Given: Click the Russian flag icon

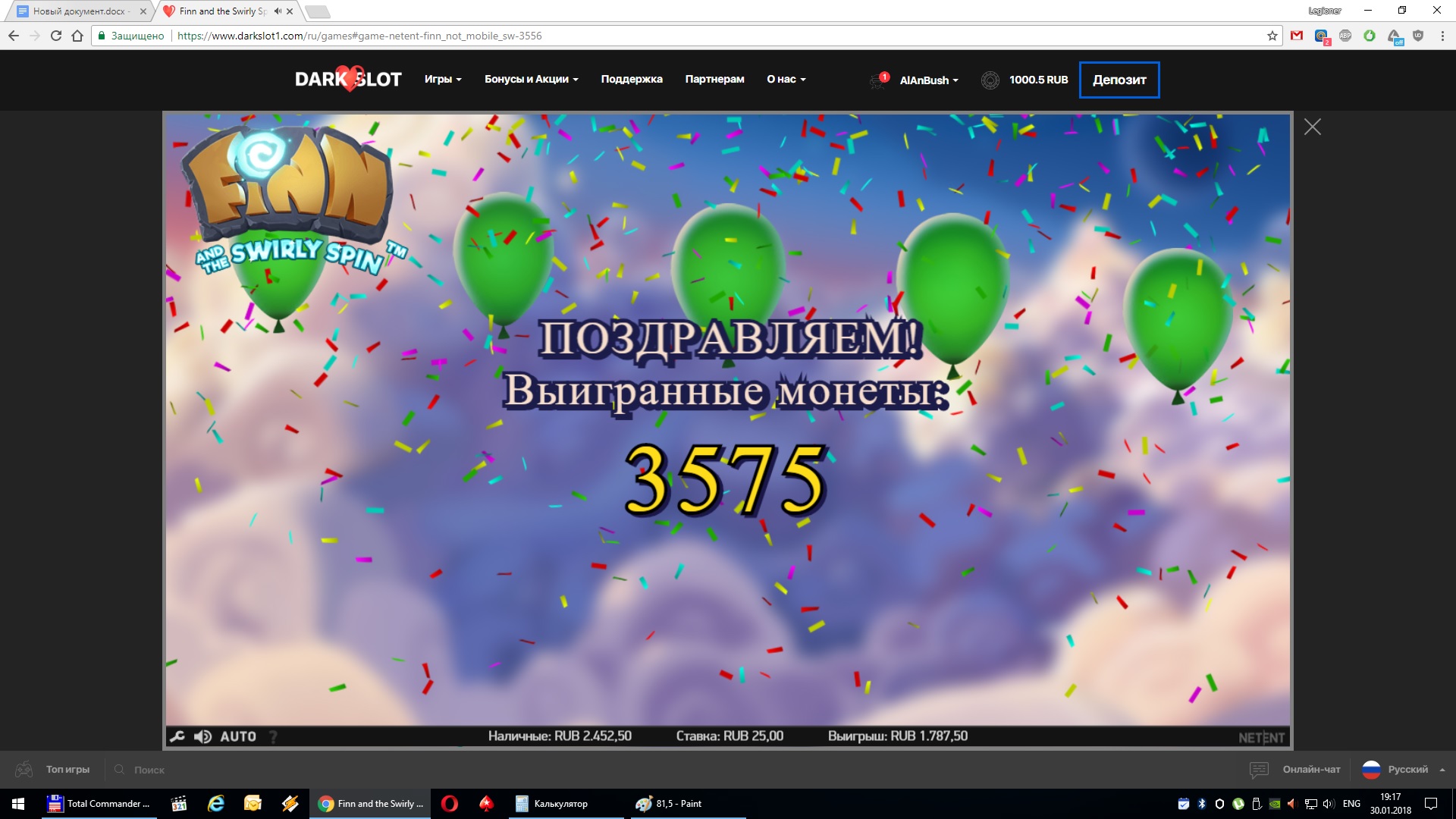Looking at the screenshot, I should click(1371, 770).
